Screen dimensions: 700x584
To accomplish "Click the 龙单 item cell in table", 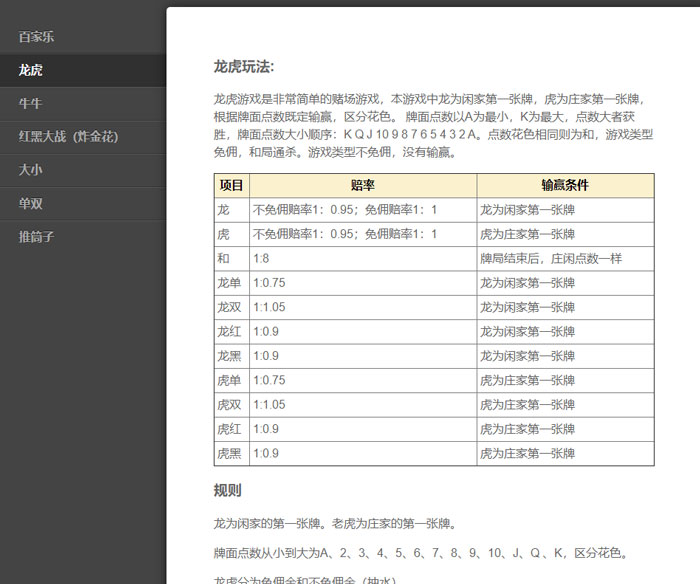I will (231, 283).
